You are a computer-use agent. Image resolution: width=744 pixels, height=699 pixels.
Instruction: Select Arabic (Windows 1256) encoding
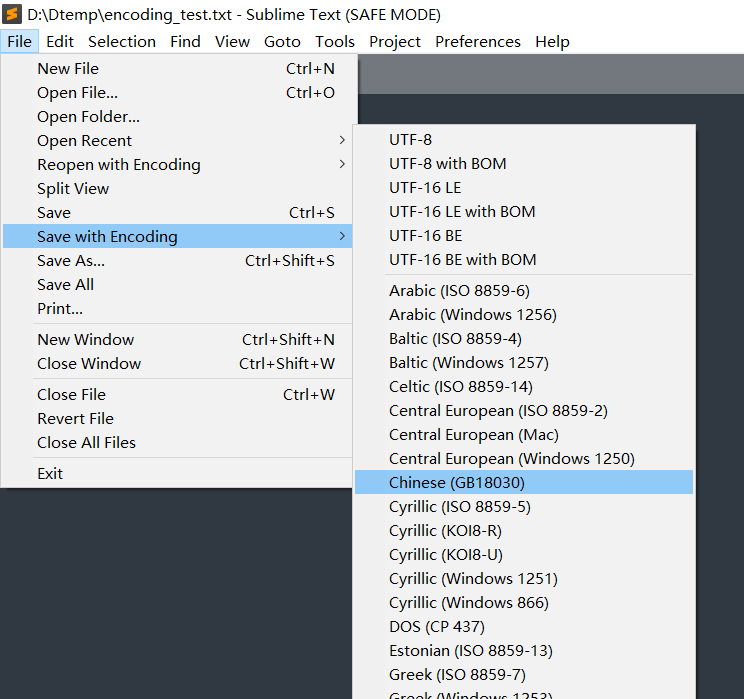pos(524,315)
